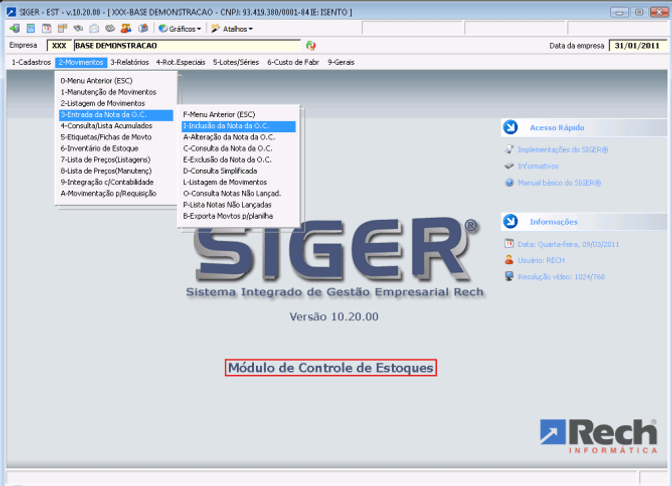The width and height of the screenshot is (672, 486).
Task: Select 6-Inventário de Estoque
Action: tap(116, 148)
